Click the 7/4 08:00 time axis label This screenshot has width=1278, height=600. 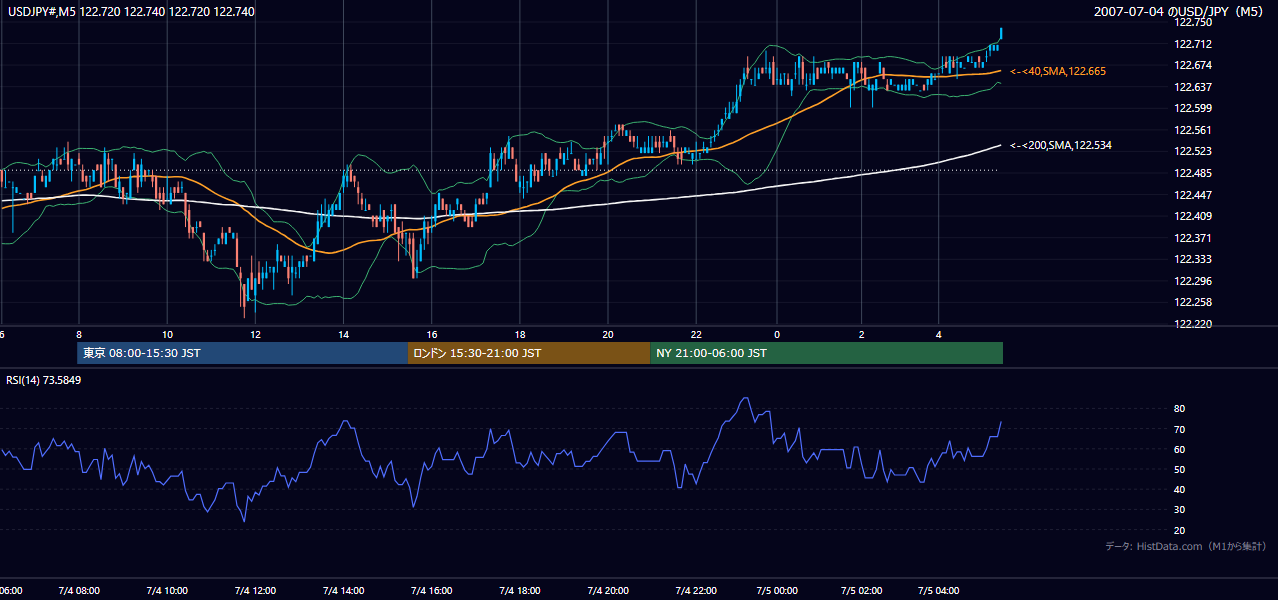[x=78, y=591]
